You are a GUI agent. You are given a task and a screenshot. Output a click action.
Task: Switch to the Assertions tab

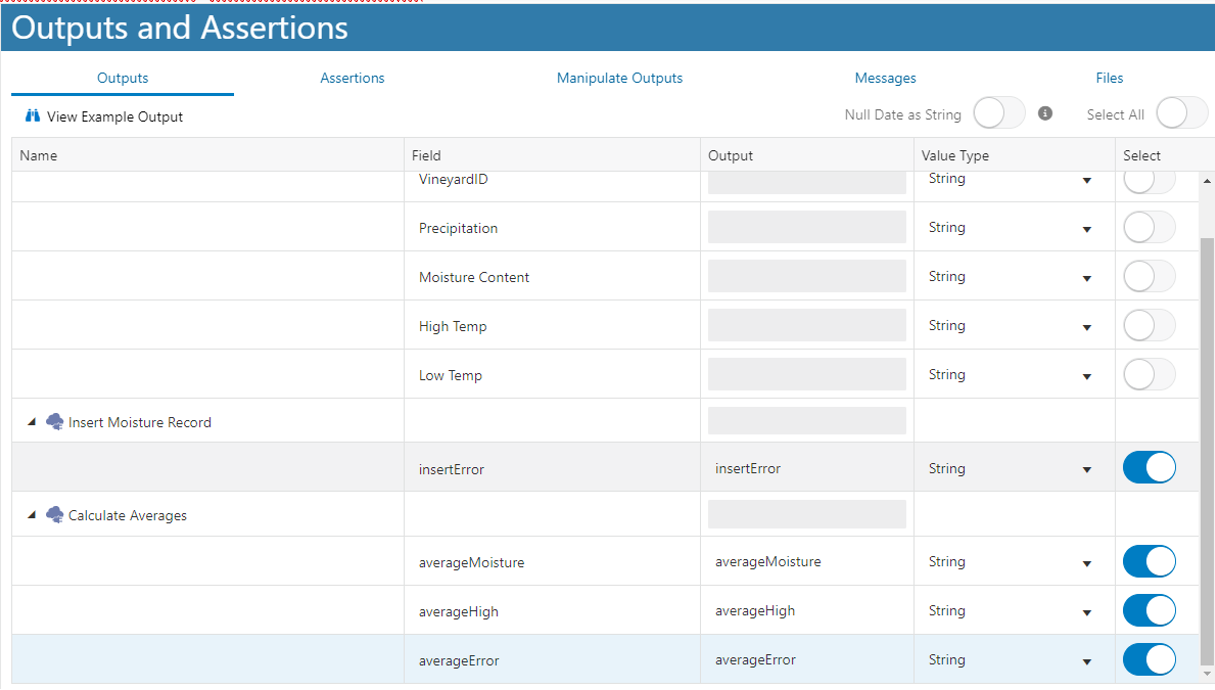tap(352, 78)
